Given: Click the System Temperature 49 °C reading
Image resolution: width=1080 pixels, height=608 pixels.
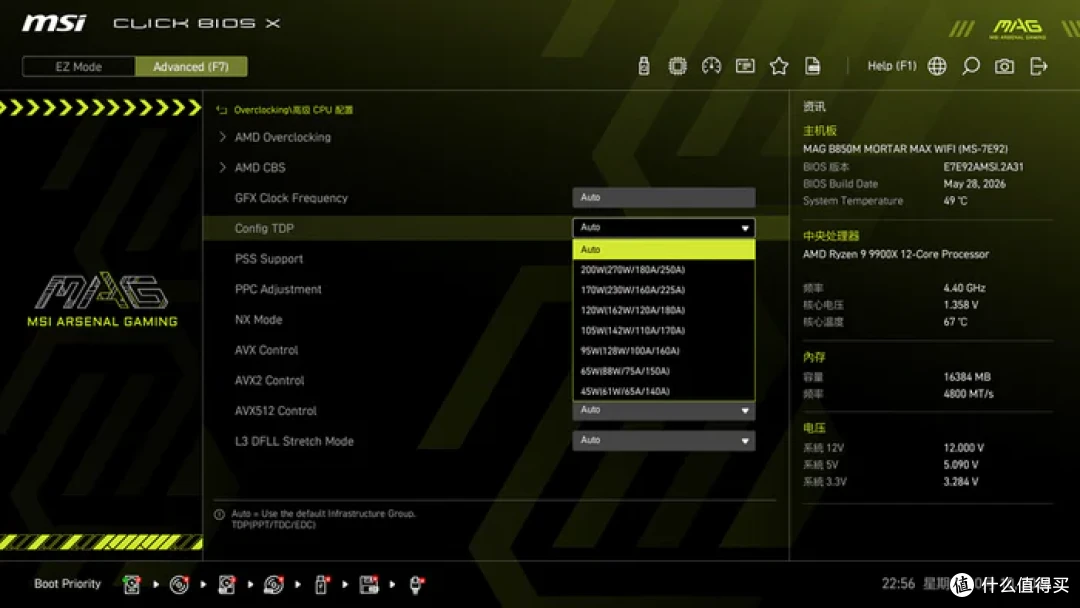Looking at the screenshot, I should (x=955, y=201).
